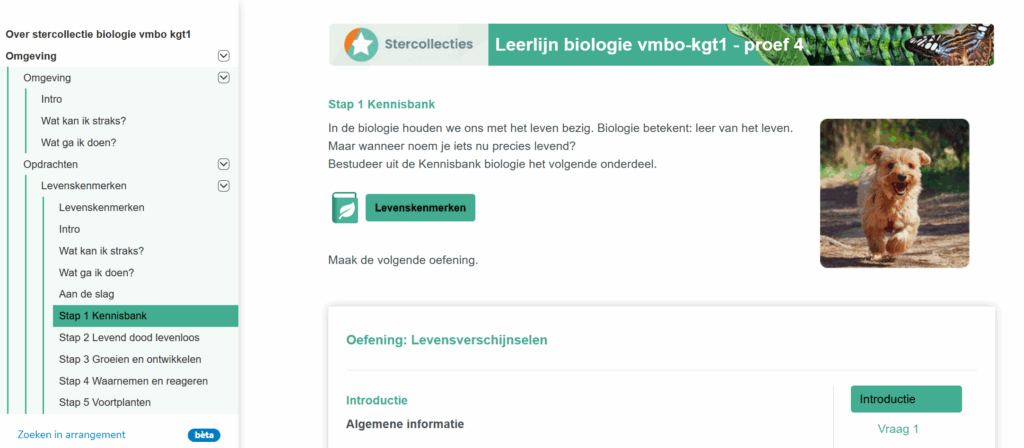Open Stap 2 Levend dood levenloos
The height and width of the screenshot is (448, 1024).
pyautogui.click(x=130, y=338)
